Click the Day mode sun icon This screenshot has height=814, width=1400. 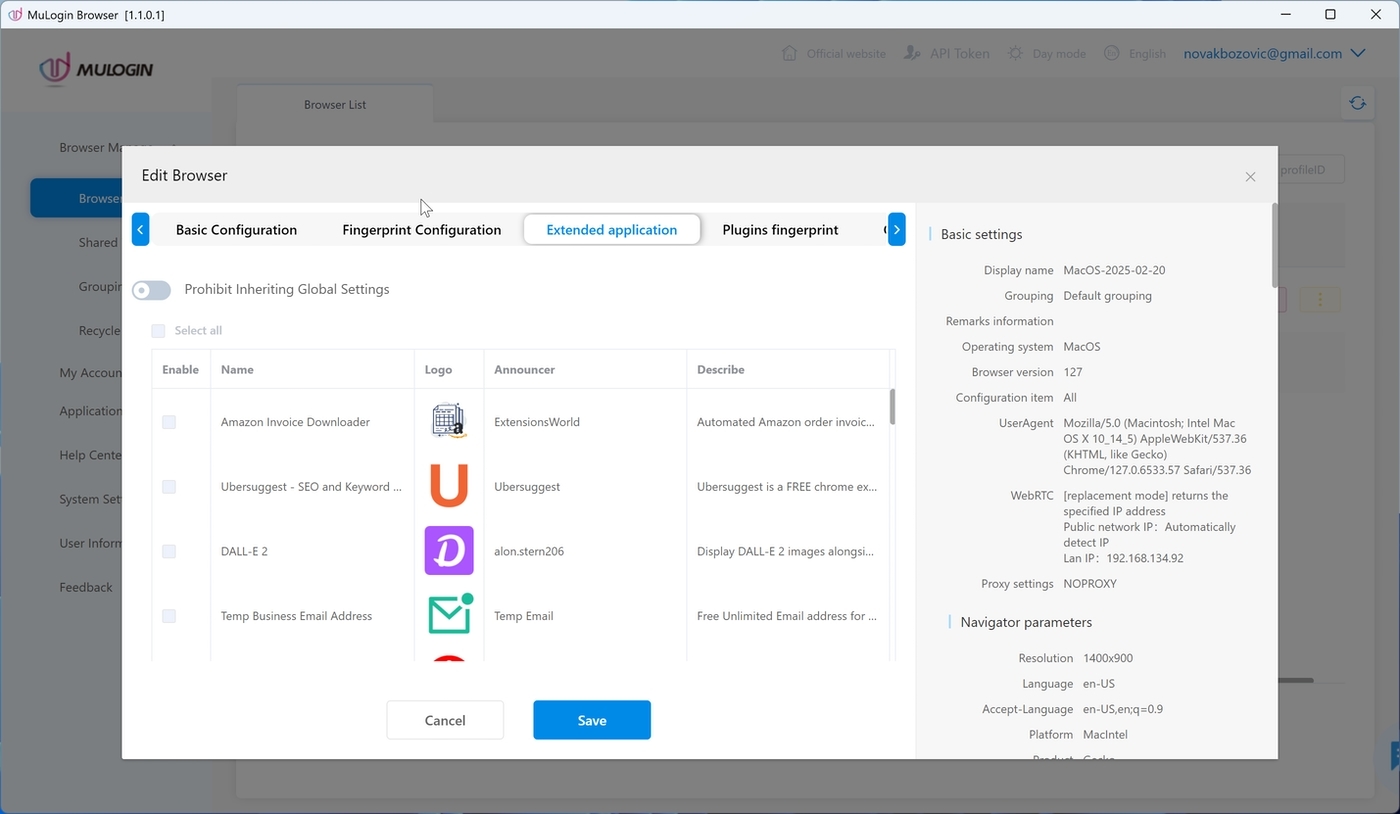[x=1015, y=53]
